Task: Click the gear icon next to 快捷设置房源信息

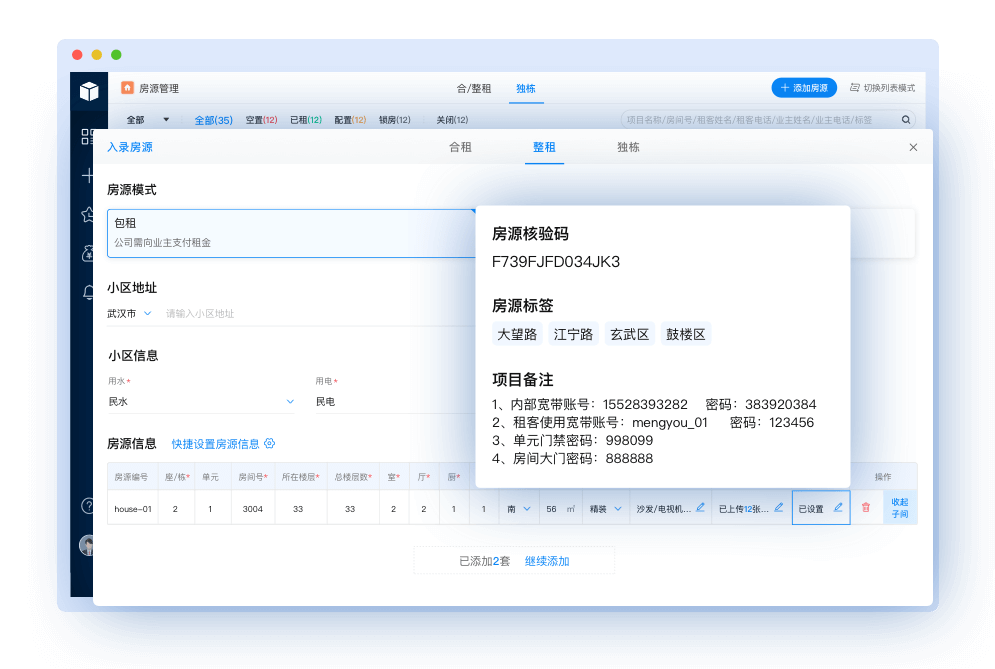Action: pyautogui.click(x=270, y=443)
